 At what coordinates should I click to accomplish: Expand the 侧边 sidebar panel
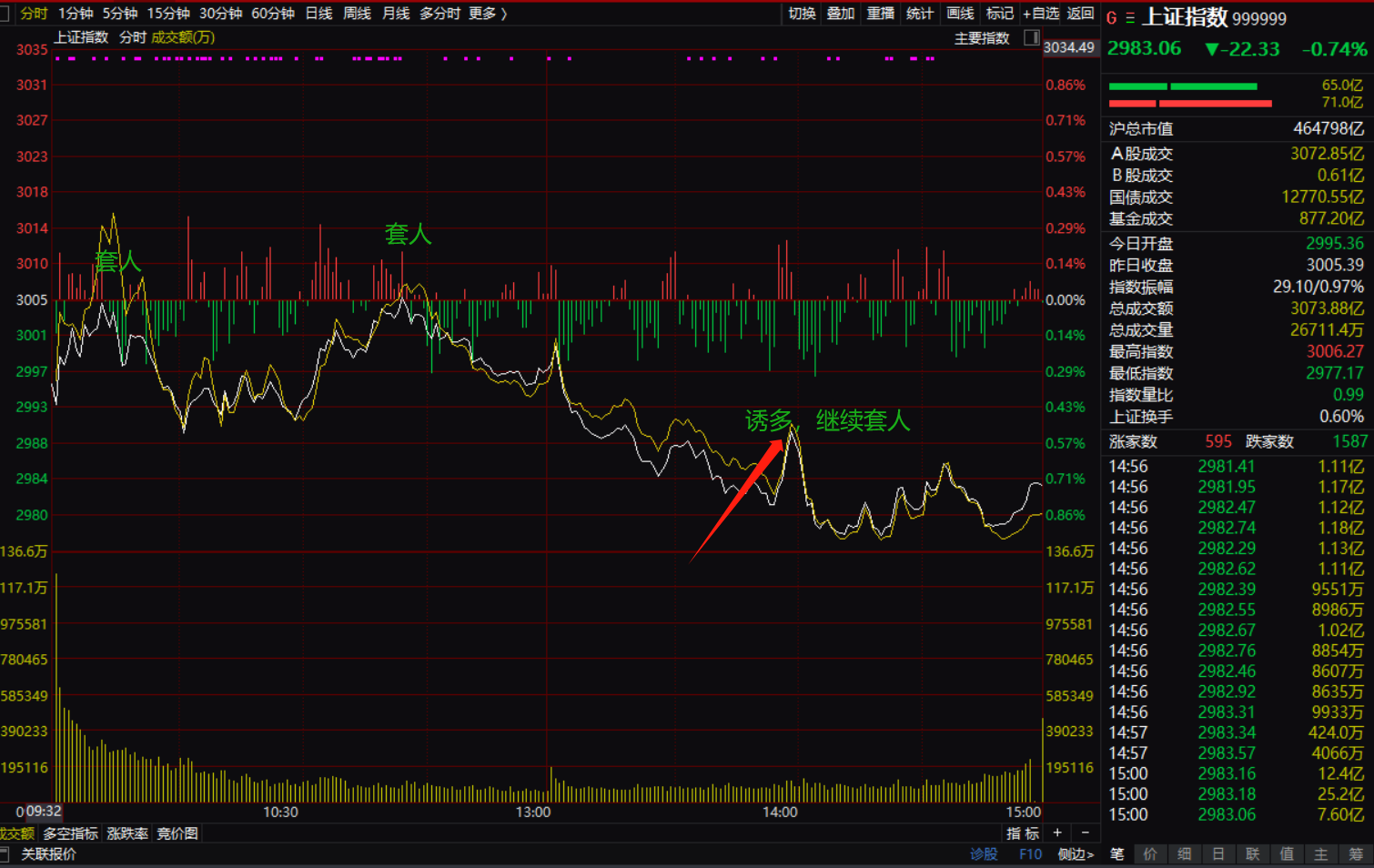[x=1076, y=853]
